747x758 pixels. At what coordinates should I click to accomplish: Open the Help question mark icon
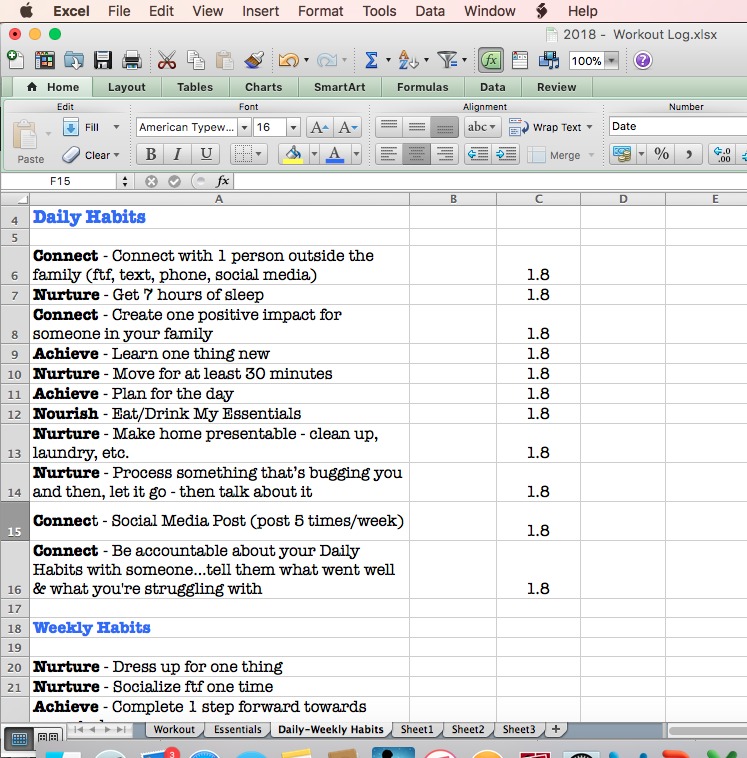[643, 61]
